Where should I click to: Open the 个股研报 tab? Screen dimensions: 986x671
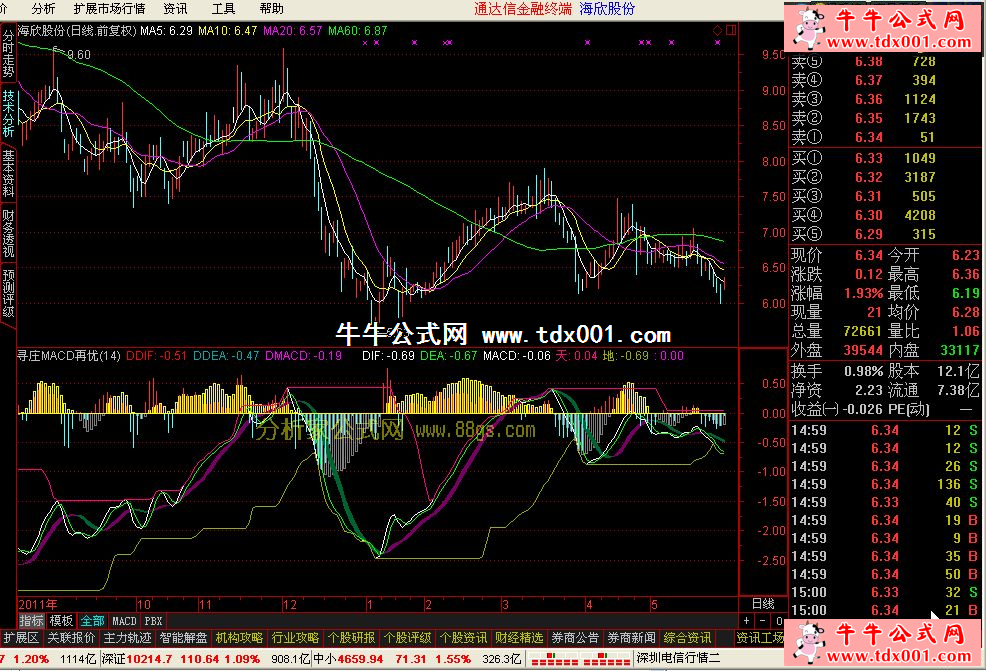pos(351,638)
